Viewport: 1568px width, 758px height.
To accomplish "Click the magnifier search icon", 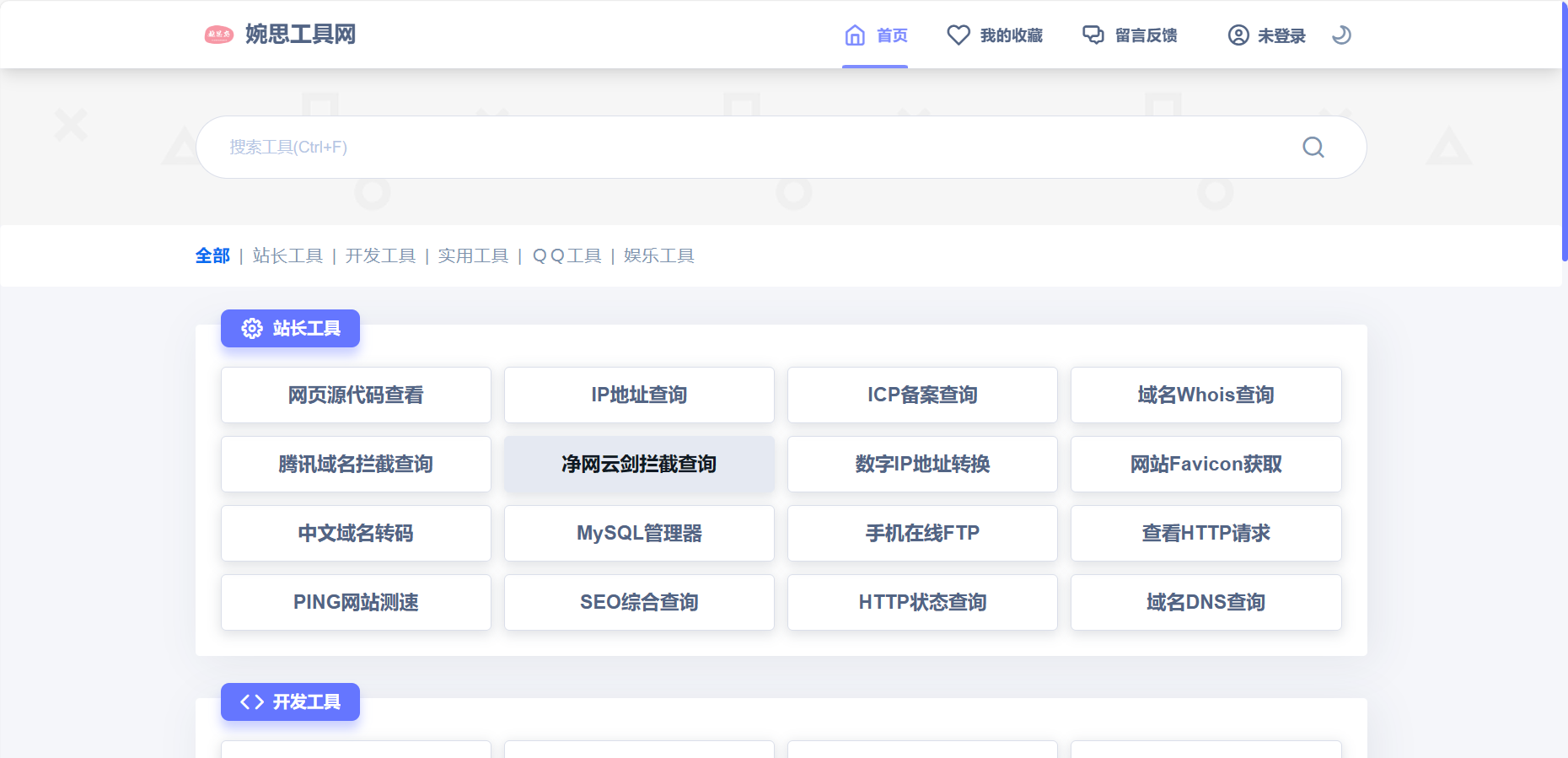I will coord(1313,148).
